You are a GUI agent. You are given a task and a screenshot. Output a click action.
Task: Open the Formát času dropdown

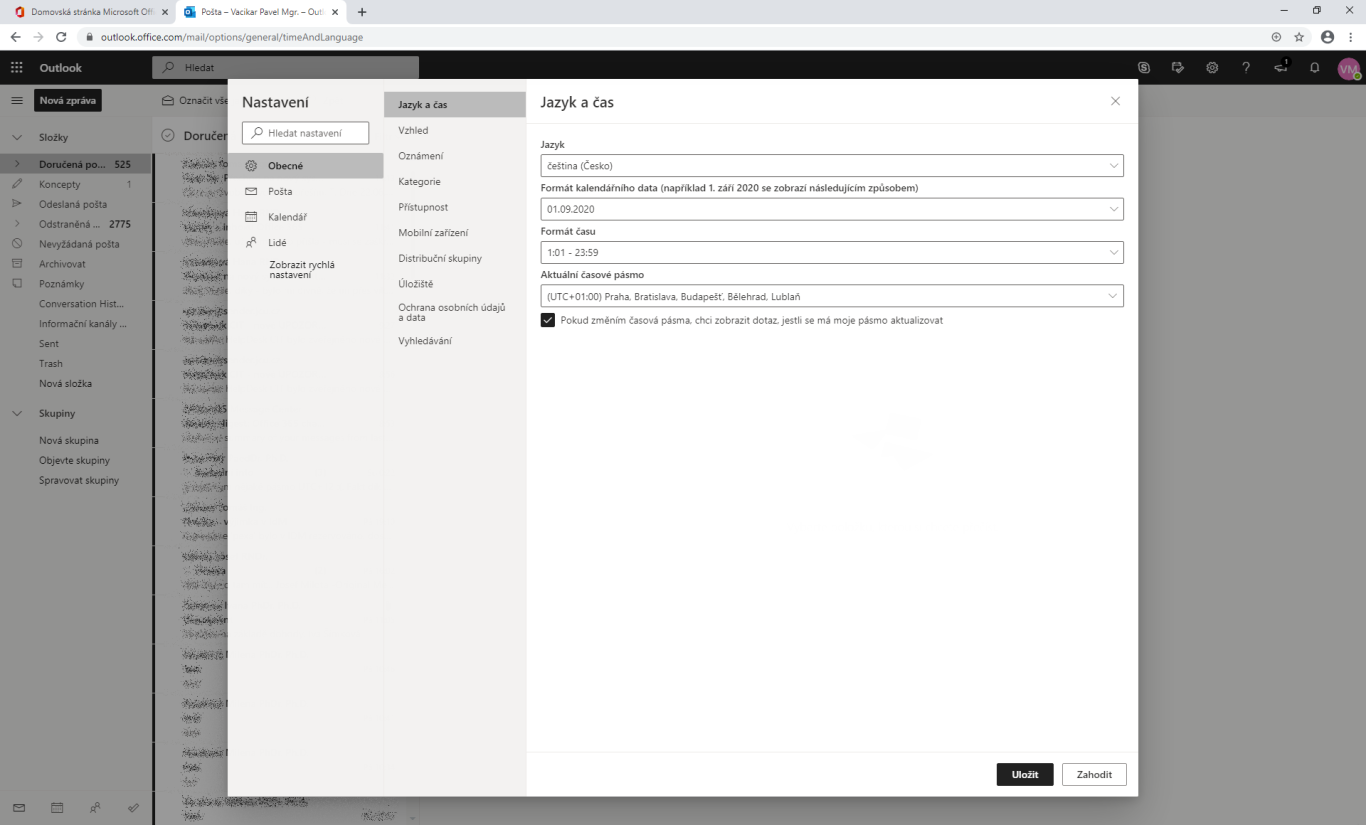831,253
